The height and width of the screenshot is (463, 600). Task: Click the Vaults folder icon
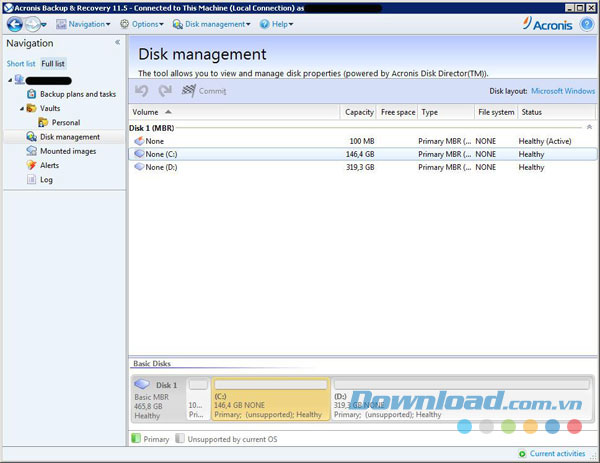point(32,108)
